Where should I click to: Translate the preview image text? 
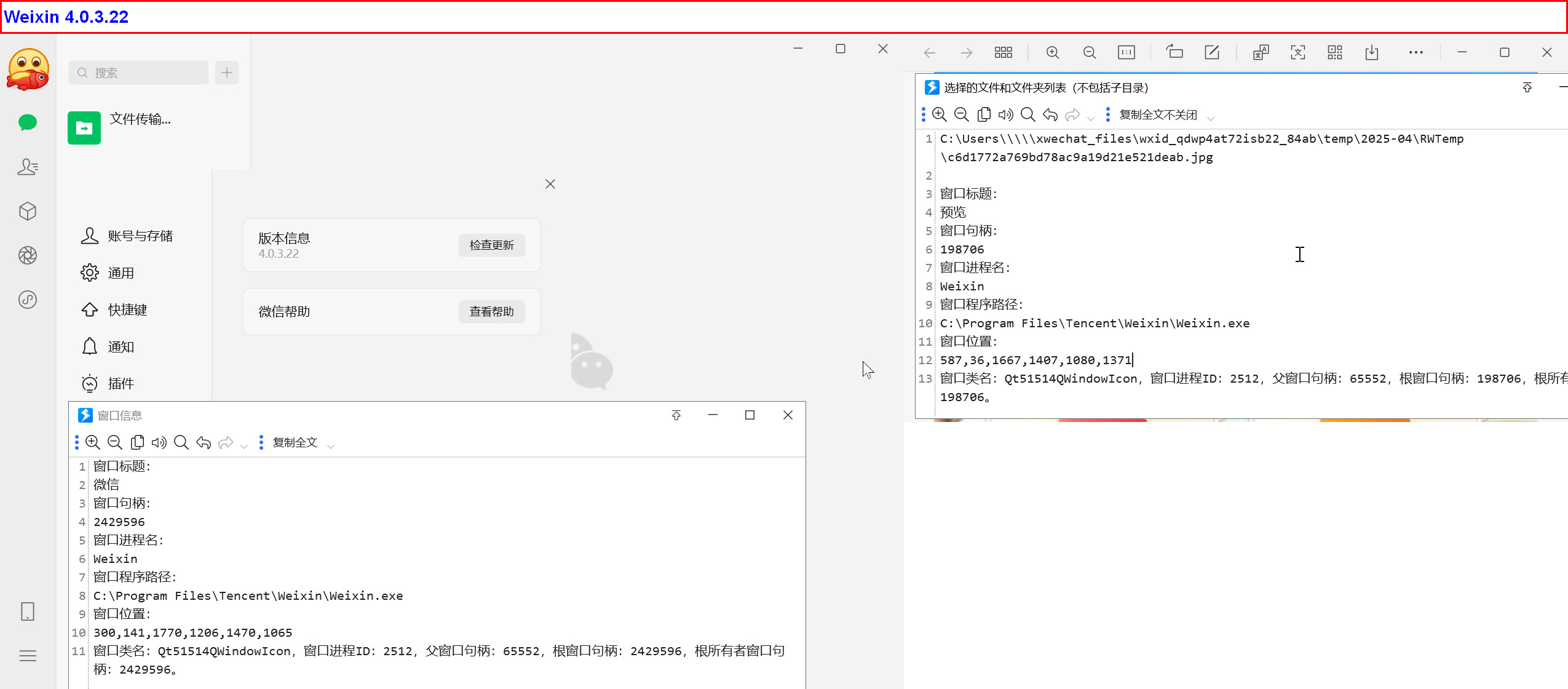[1261, 53]
